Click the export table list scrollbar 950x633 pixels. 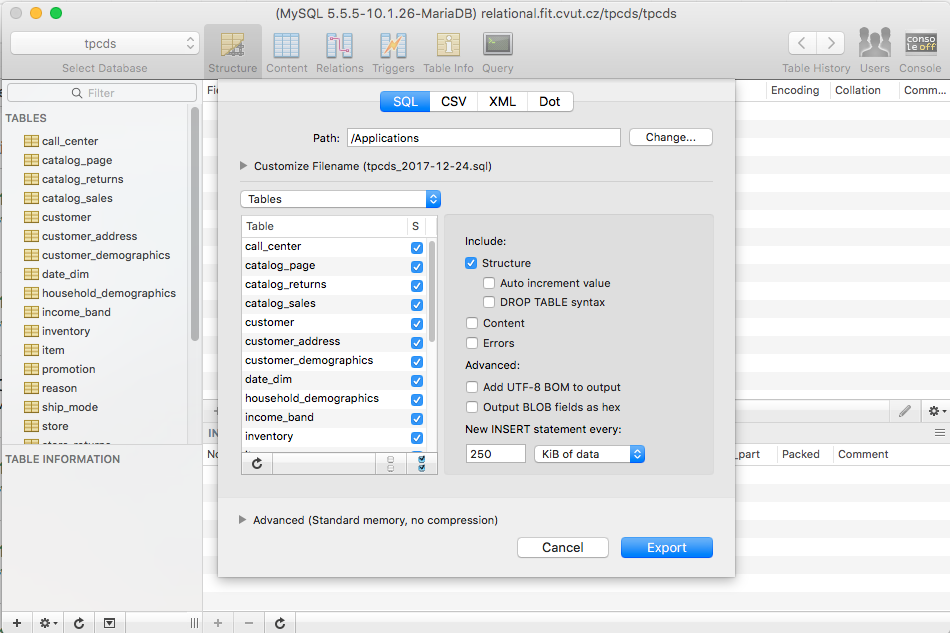pos(432,292)
